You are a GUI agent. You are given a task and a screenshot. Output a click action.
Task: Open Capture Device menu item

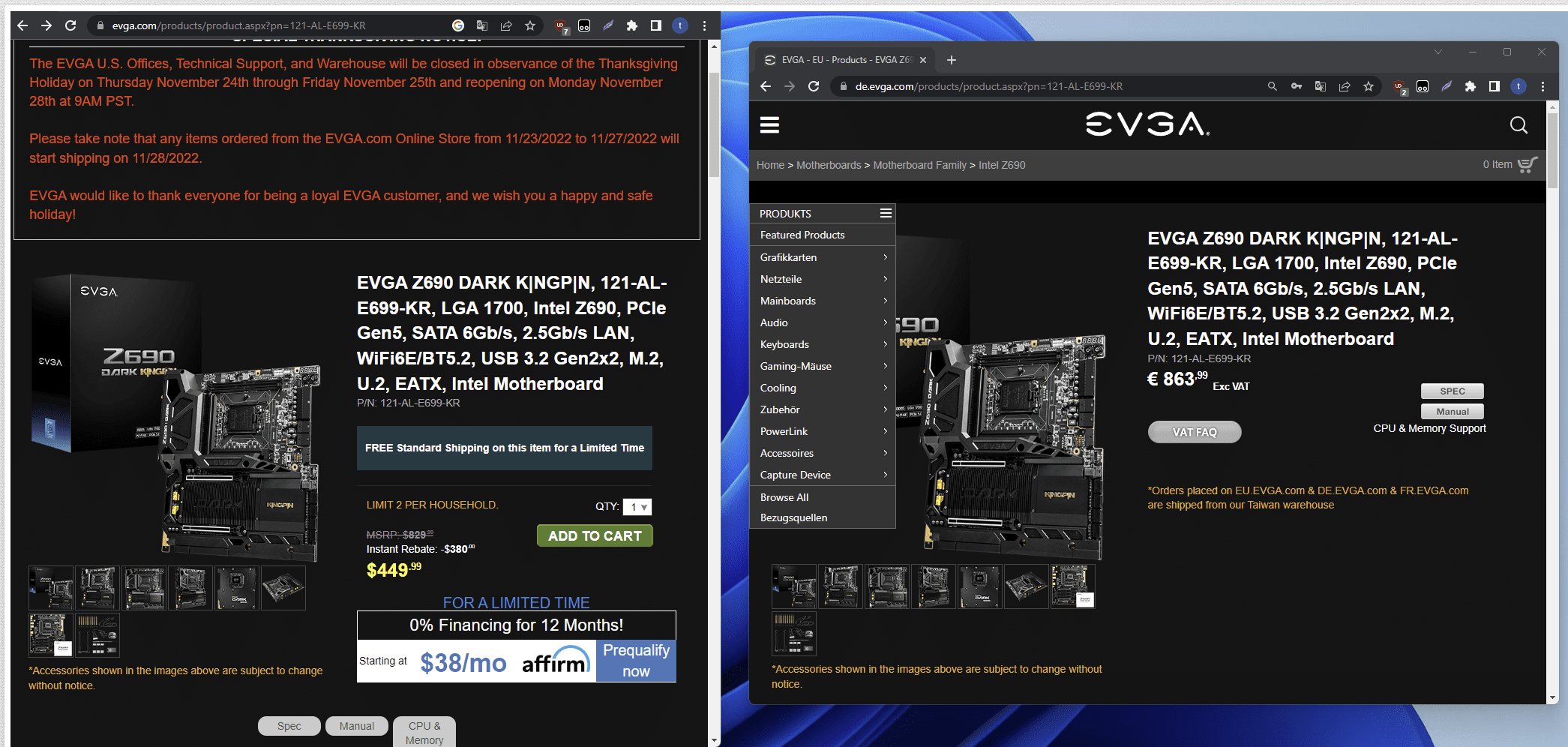pyautogui.click(x=822, y=475)
